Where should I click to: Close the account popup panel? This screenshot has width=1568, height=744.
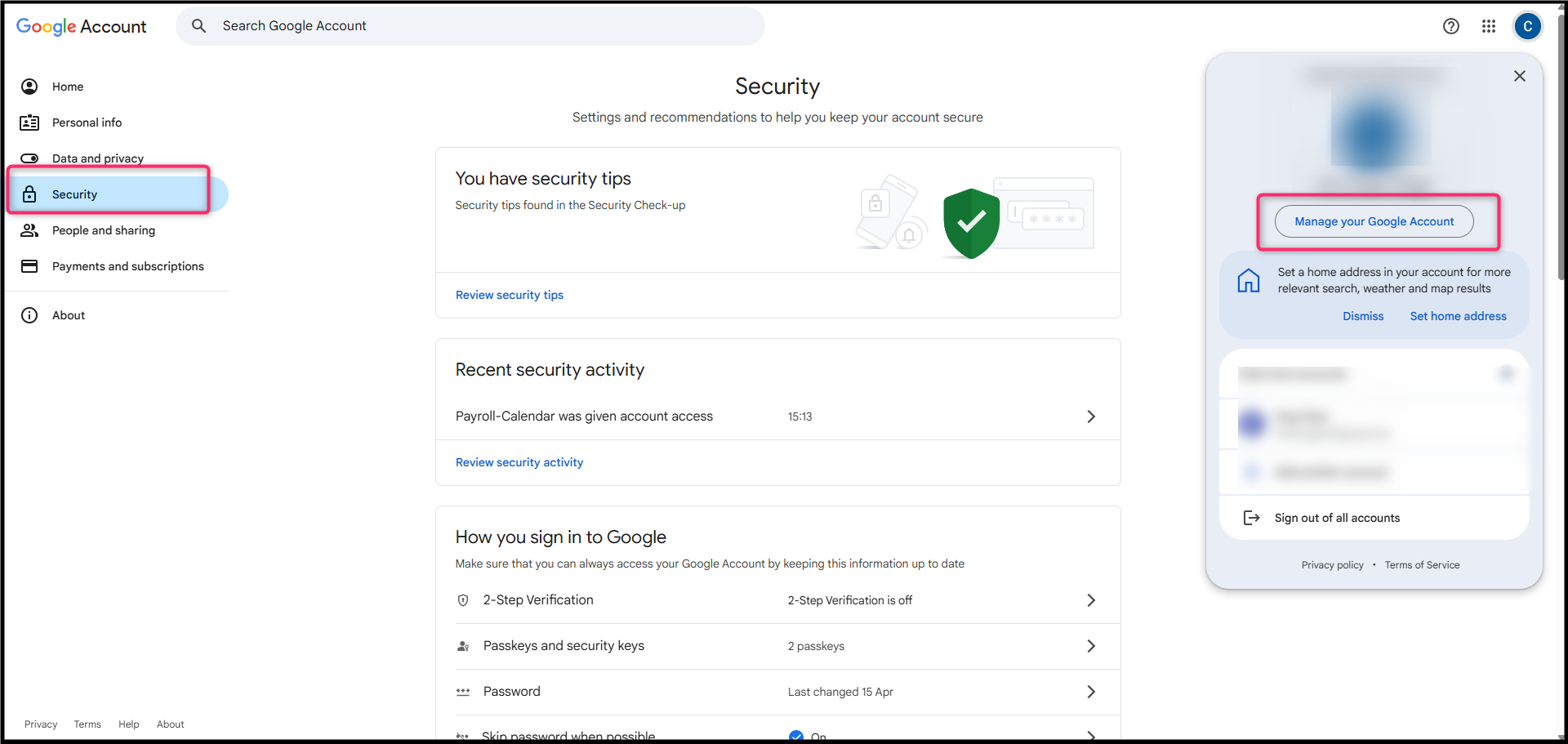[1520, 76]
